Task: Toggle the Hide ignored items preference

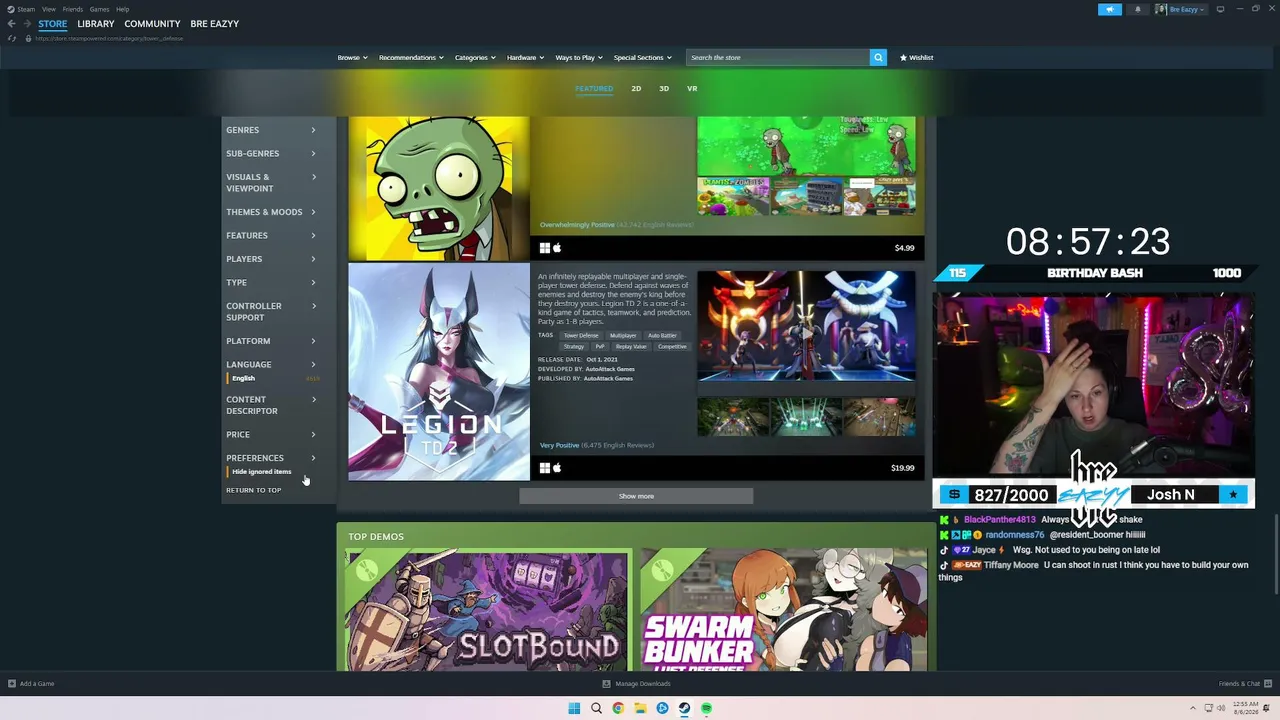Action: tap(261, 472)
